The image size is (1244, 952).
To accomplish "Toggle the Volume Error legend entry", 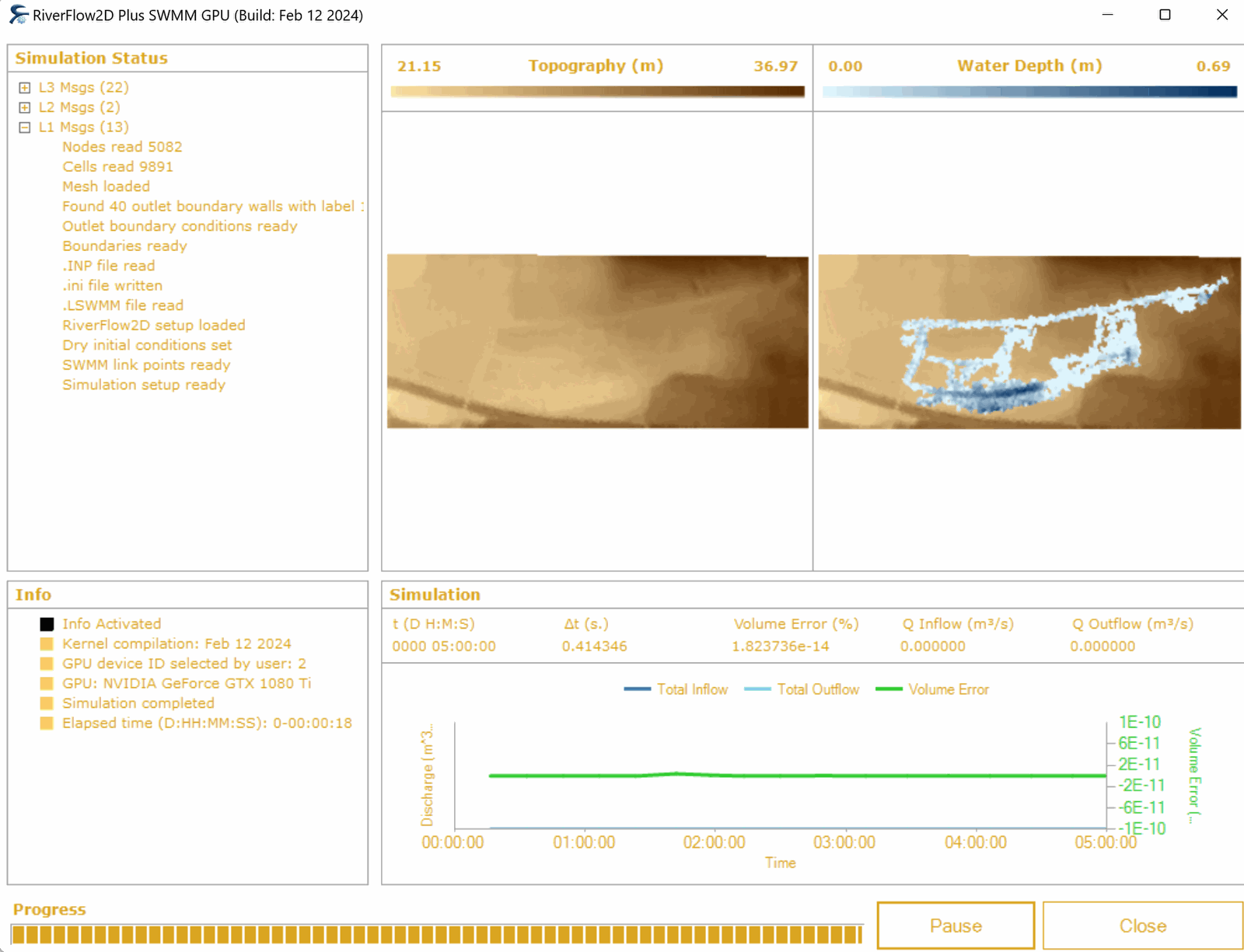I will coord(933,689).
